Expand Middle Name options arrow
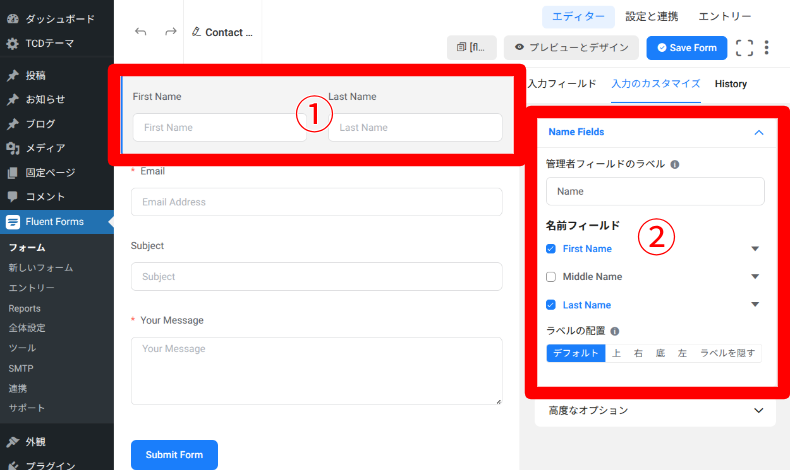Viewport: 790px width, 470px height. (755, 276)
